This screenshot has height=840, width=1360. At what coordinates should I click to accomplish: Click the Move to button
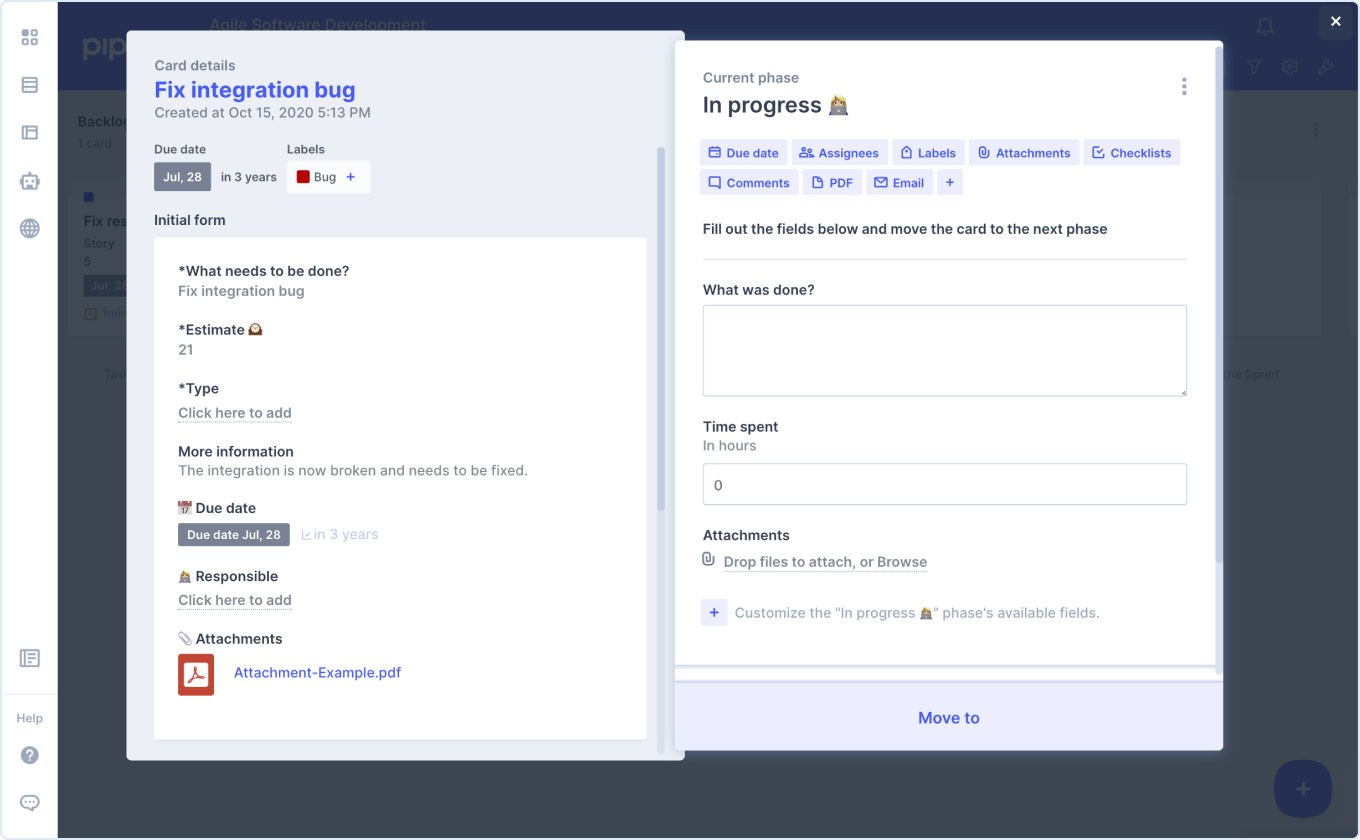pyautogui.click(x=948, y=717)
